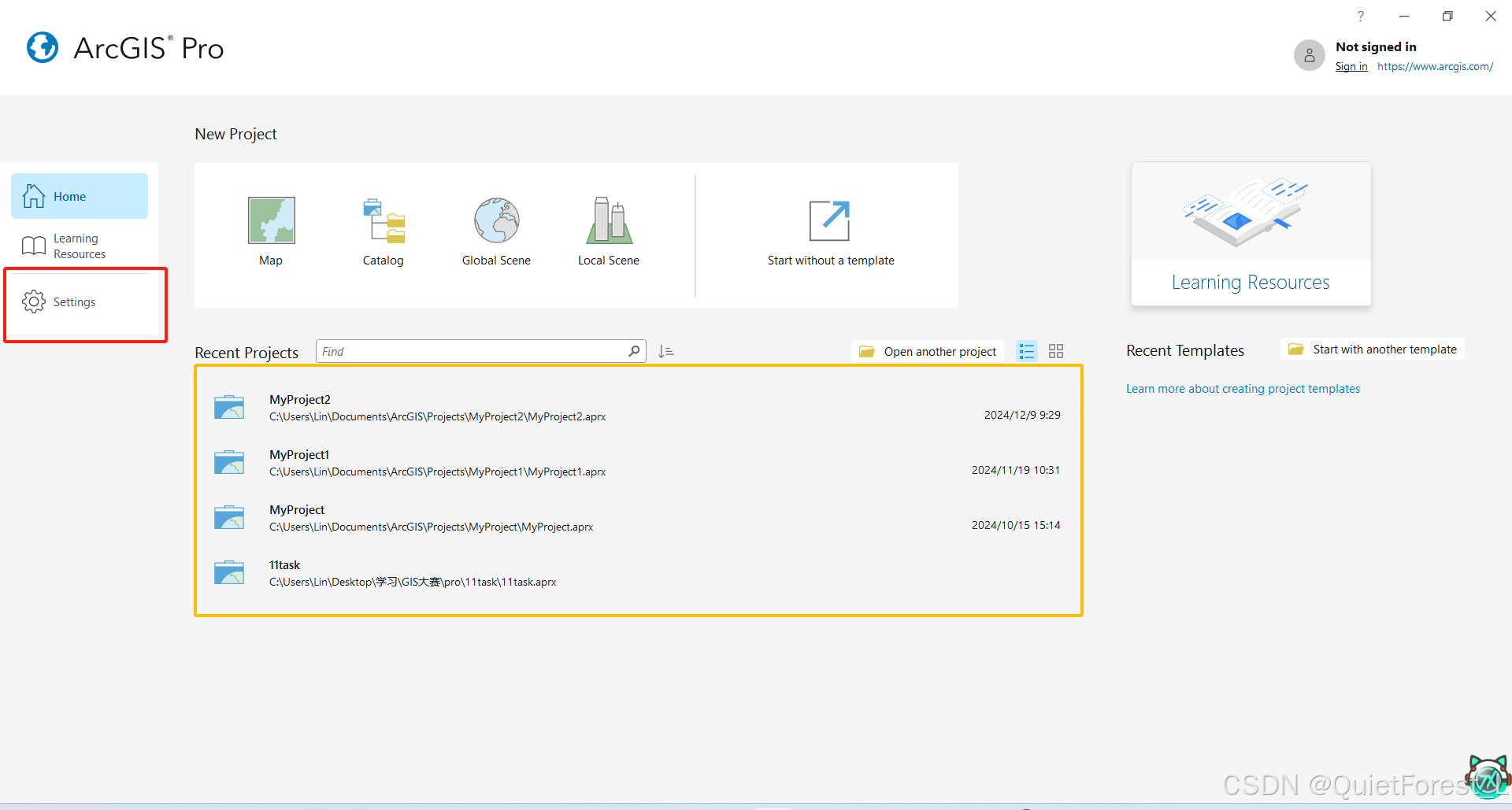Click Open another project button
The width and height of the screenshot is (1512, 810).
pos(928,351)
